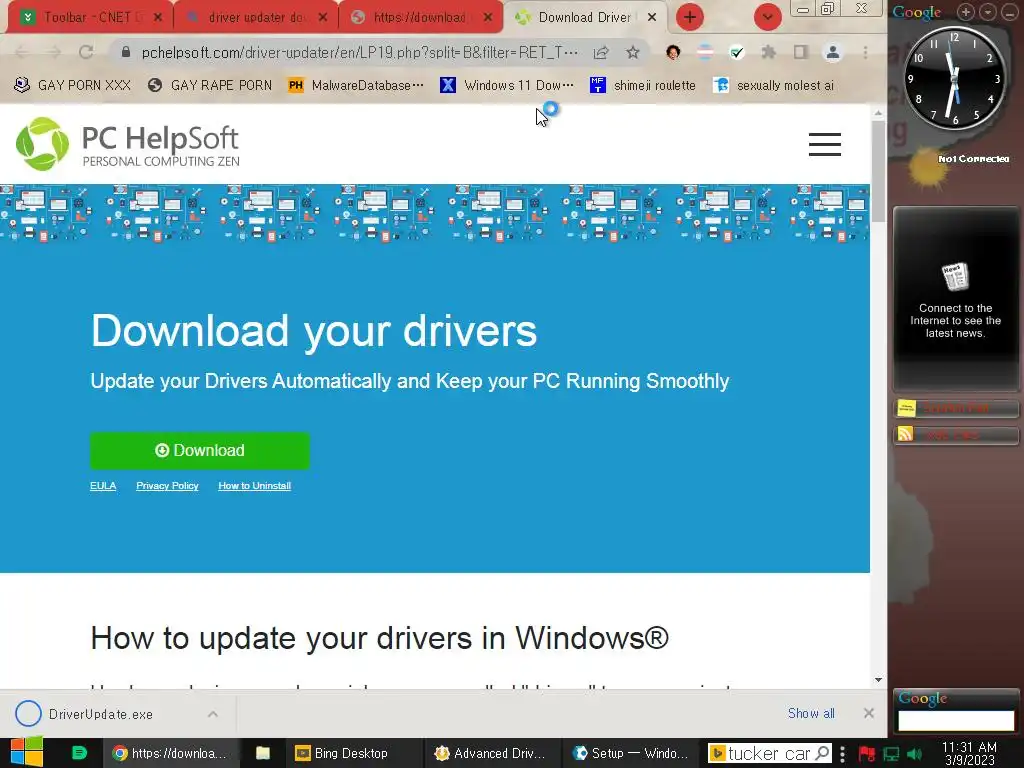Open the sticky note gadget
This screenshot has width=1024, height=768.
955,409
